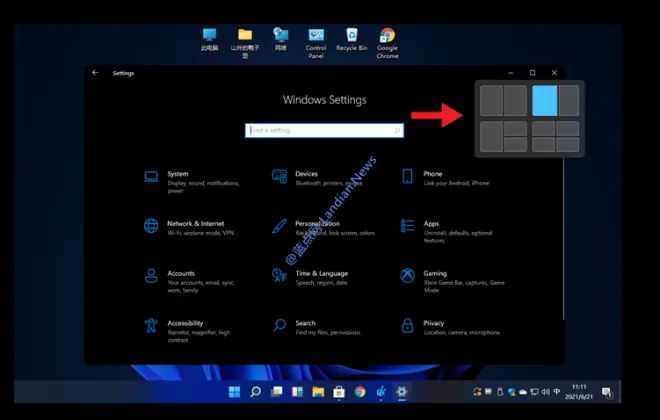Click the magnifier icon in Find a setting box
Image resolution: width=660 pixels, height=420 pixels.
point(397,130)
